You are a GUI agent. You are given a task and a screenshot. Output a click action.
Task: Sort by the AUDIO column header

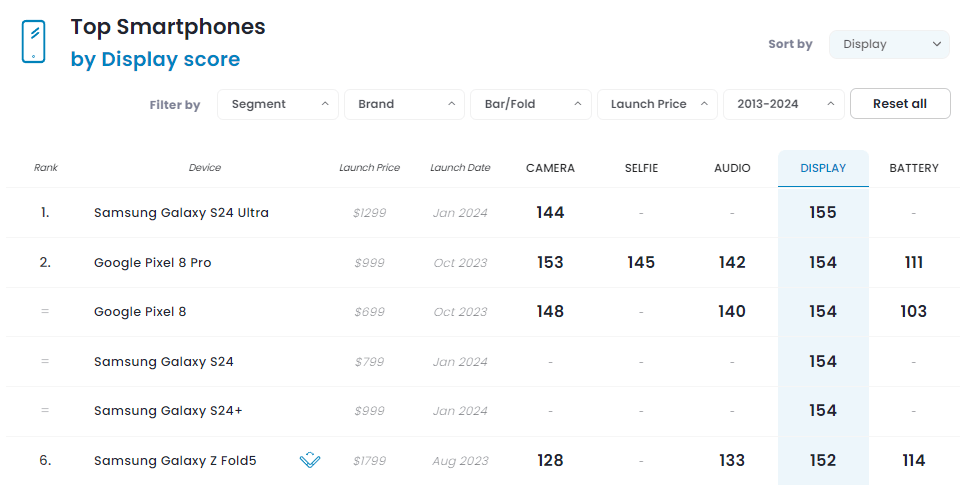[x=732, y=168]
